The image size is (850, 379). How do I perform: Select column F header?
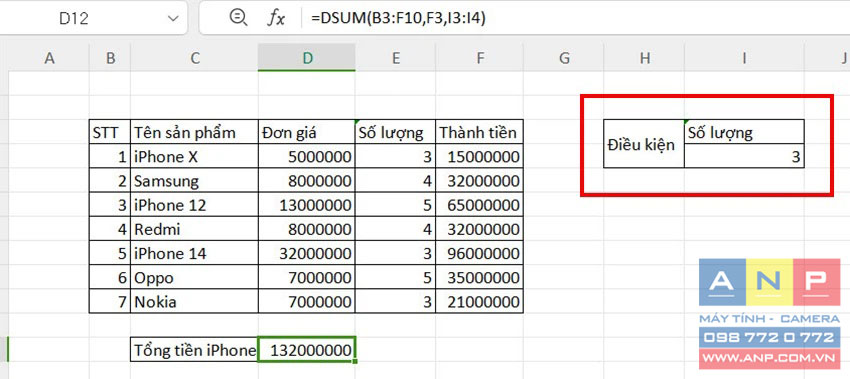479,58
